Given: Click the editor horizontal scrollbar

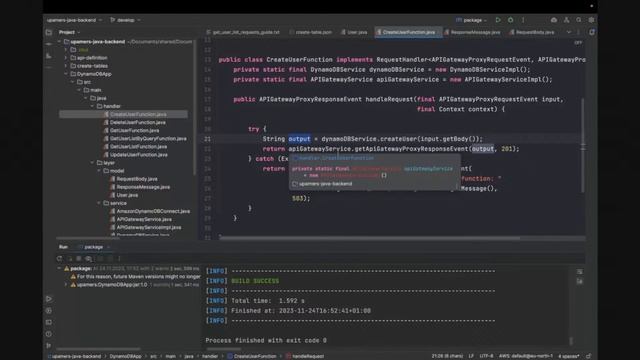Looking at the screenshot, I should (x=369, y=238).
